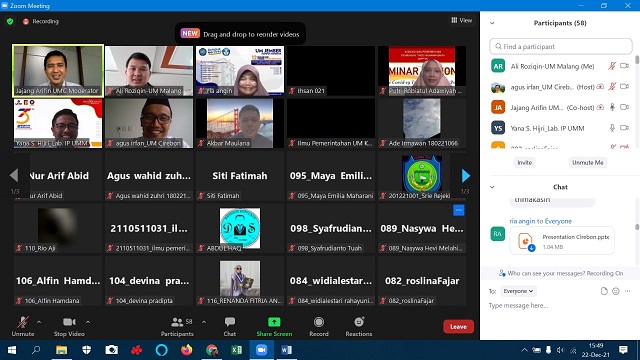
Task: Click the Everyone link in chat message
Action: coord(558,221)
